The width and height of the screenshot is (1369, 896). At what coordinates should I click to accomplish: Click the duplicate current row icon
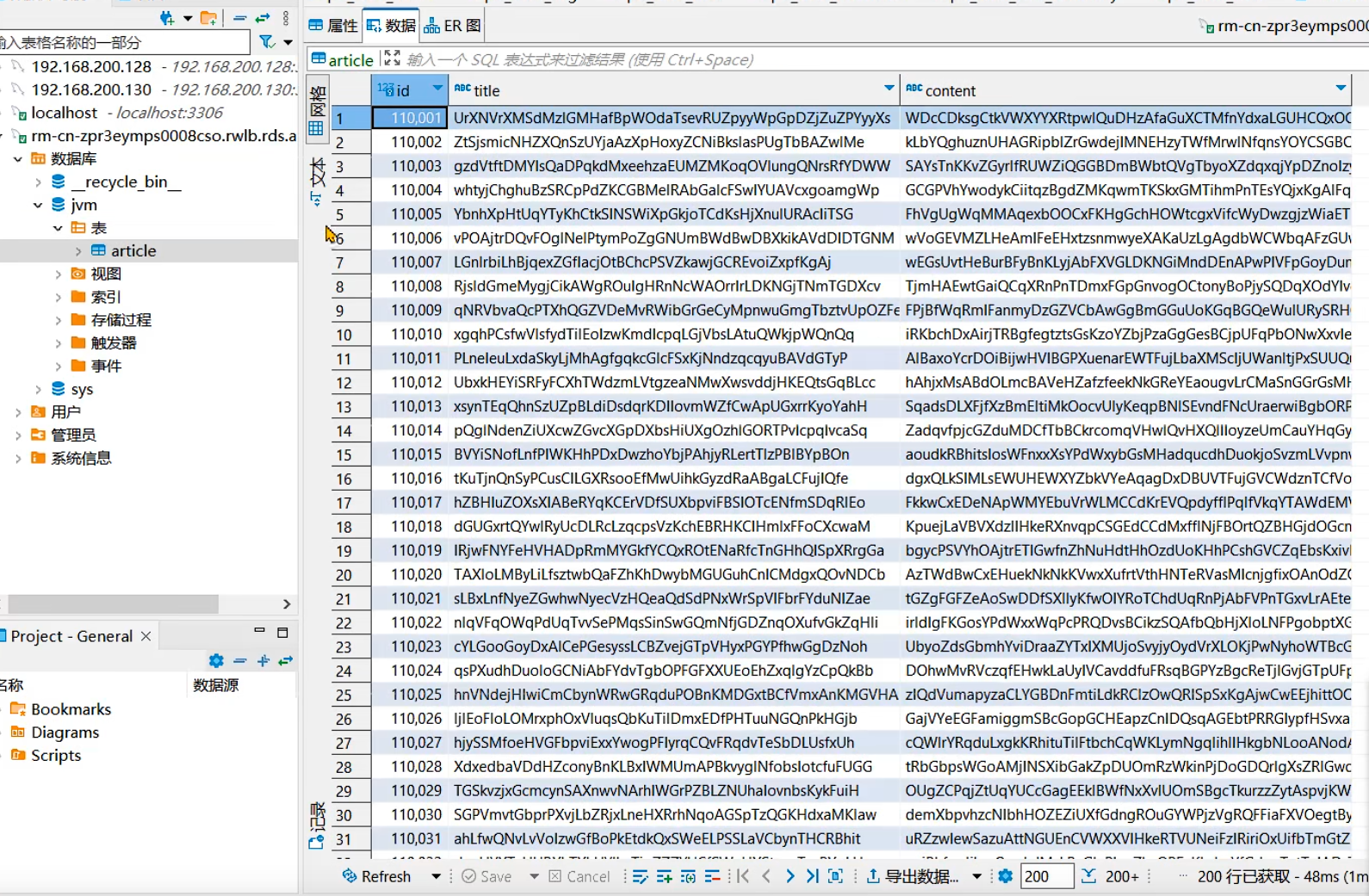pos(688,876)
